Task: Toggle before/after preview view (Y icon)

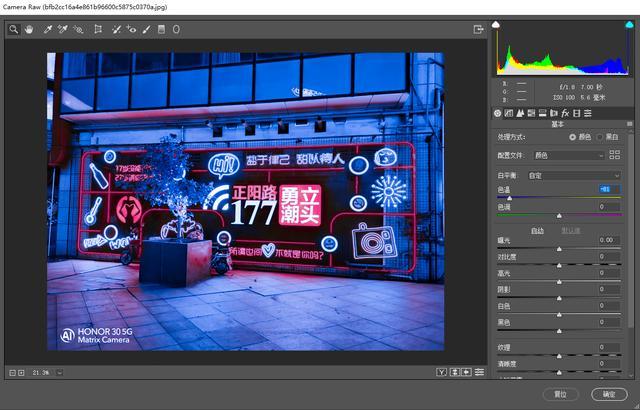Action: [x=441, y=372]
